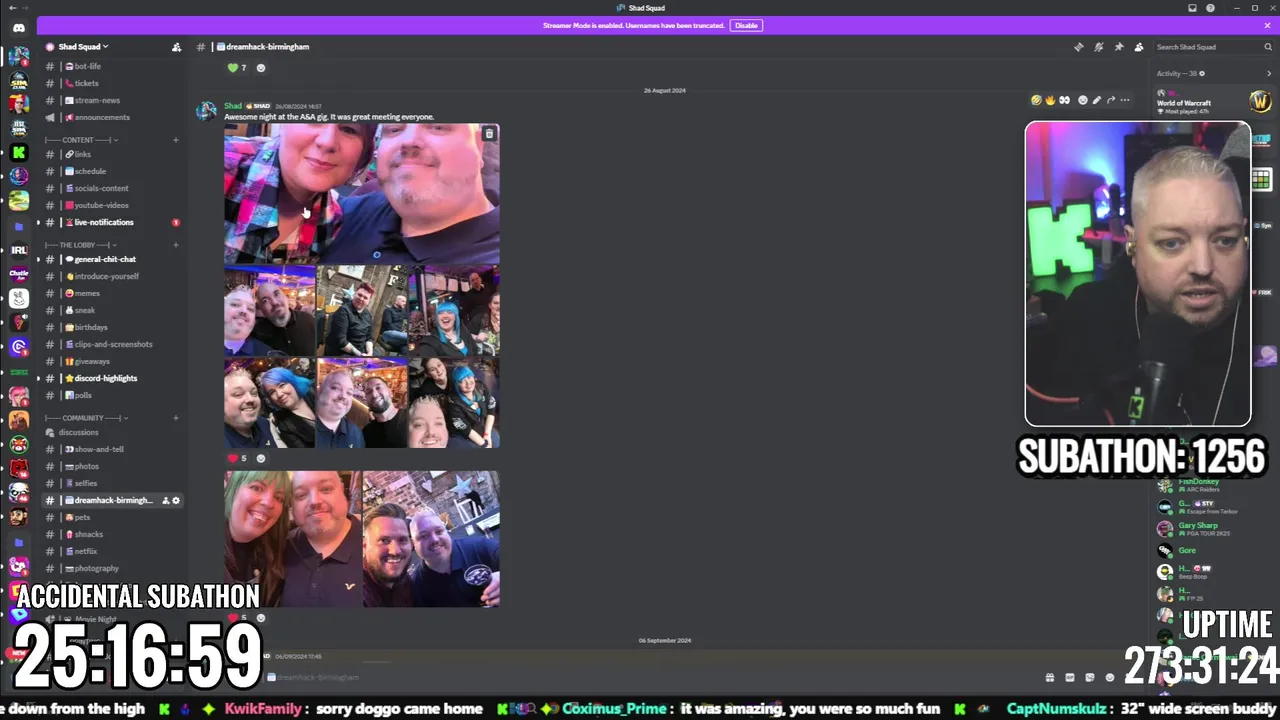Add channel to THE LOBBY plus icon
The image size is (1280, 720).
coord(175,245)
